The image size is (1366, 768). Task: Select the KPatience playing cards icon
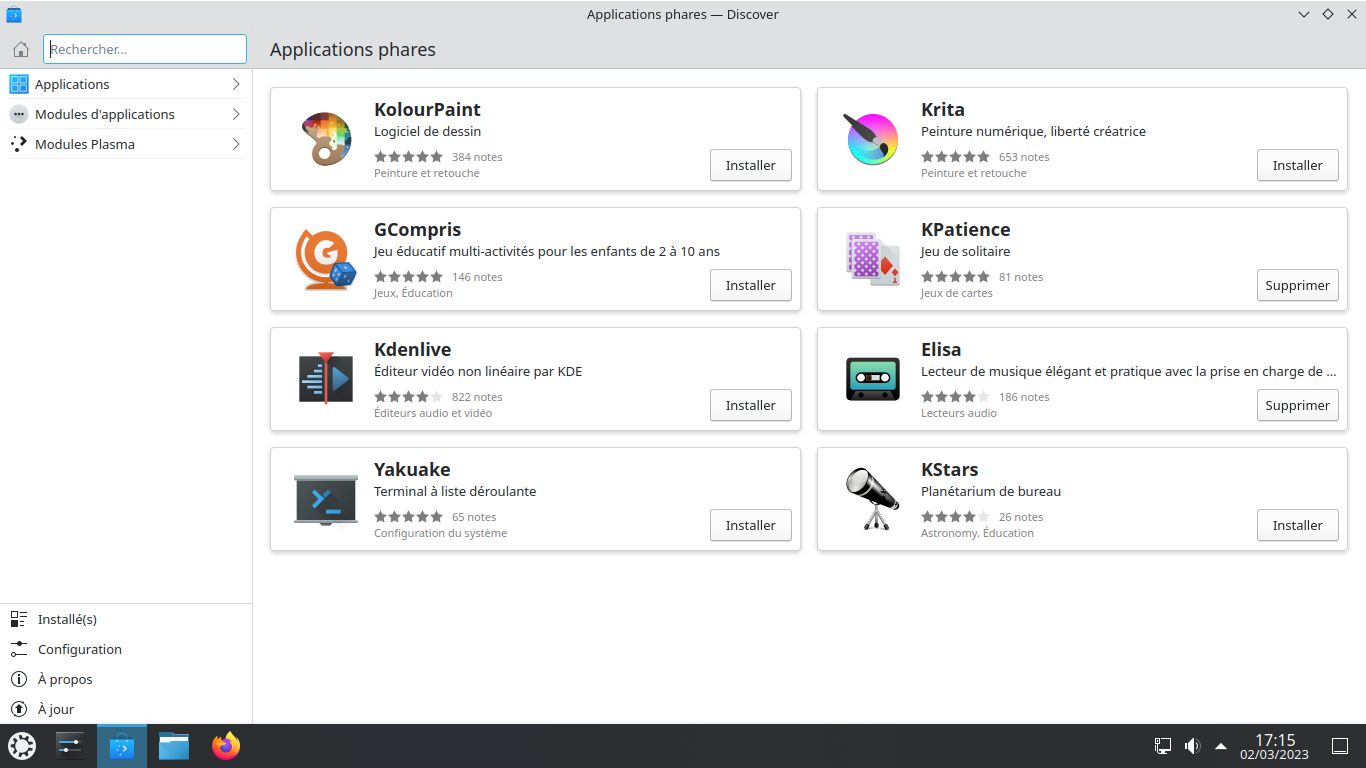(x=872, y=259)
